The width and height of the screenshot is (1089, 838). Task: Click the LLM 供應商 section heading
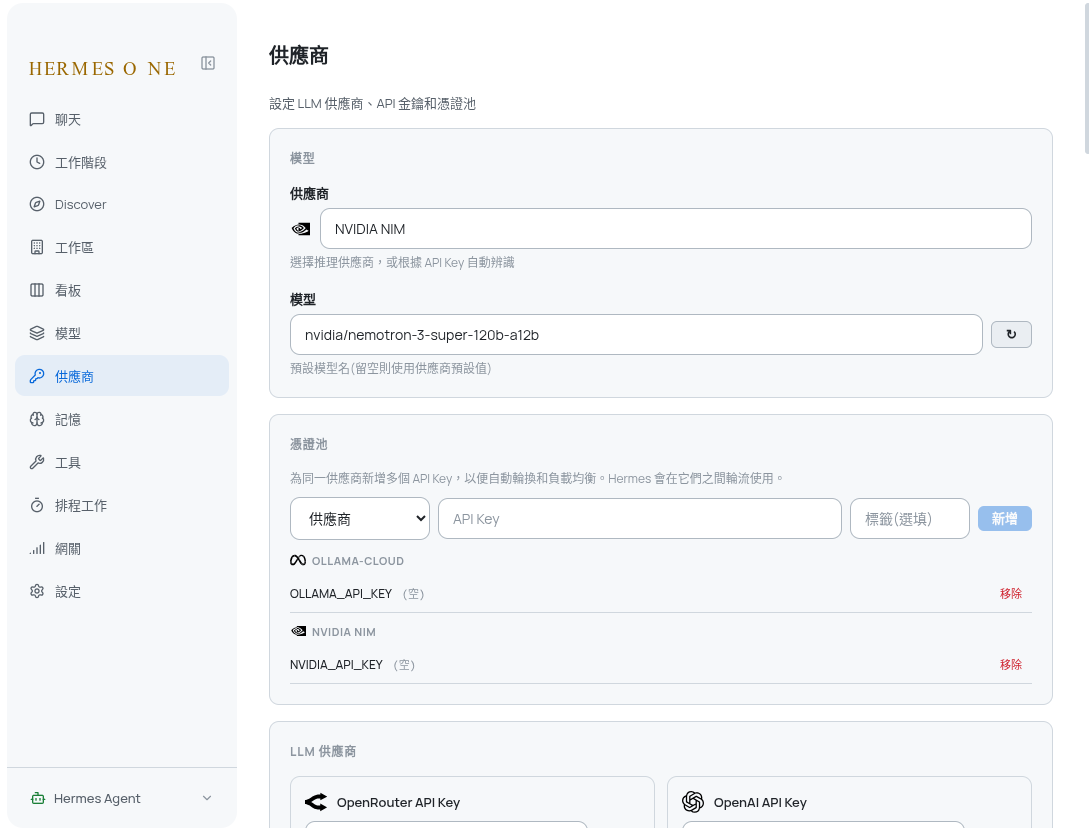pyautogui.click(x=323, y=751)
